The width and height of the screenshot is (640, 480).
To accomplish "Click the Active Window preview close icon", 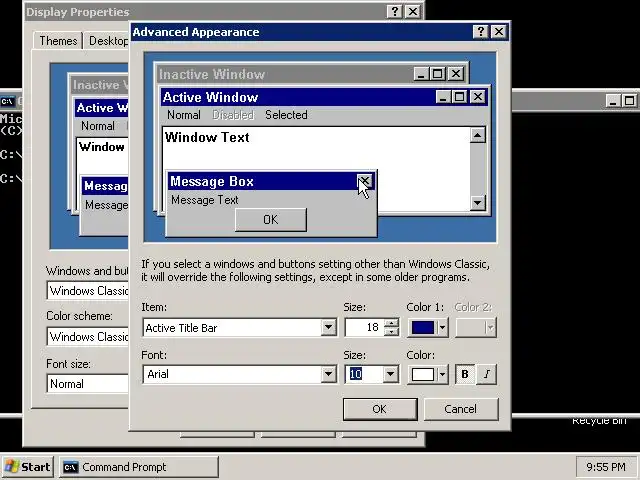I will coord(478,97).
